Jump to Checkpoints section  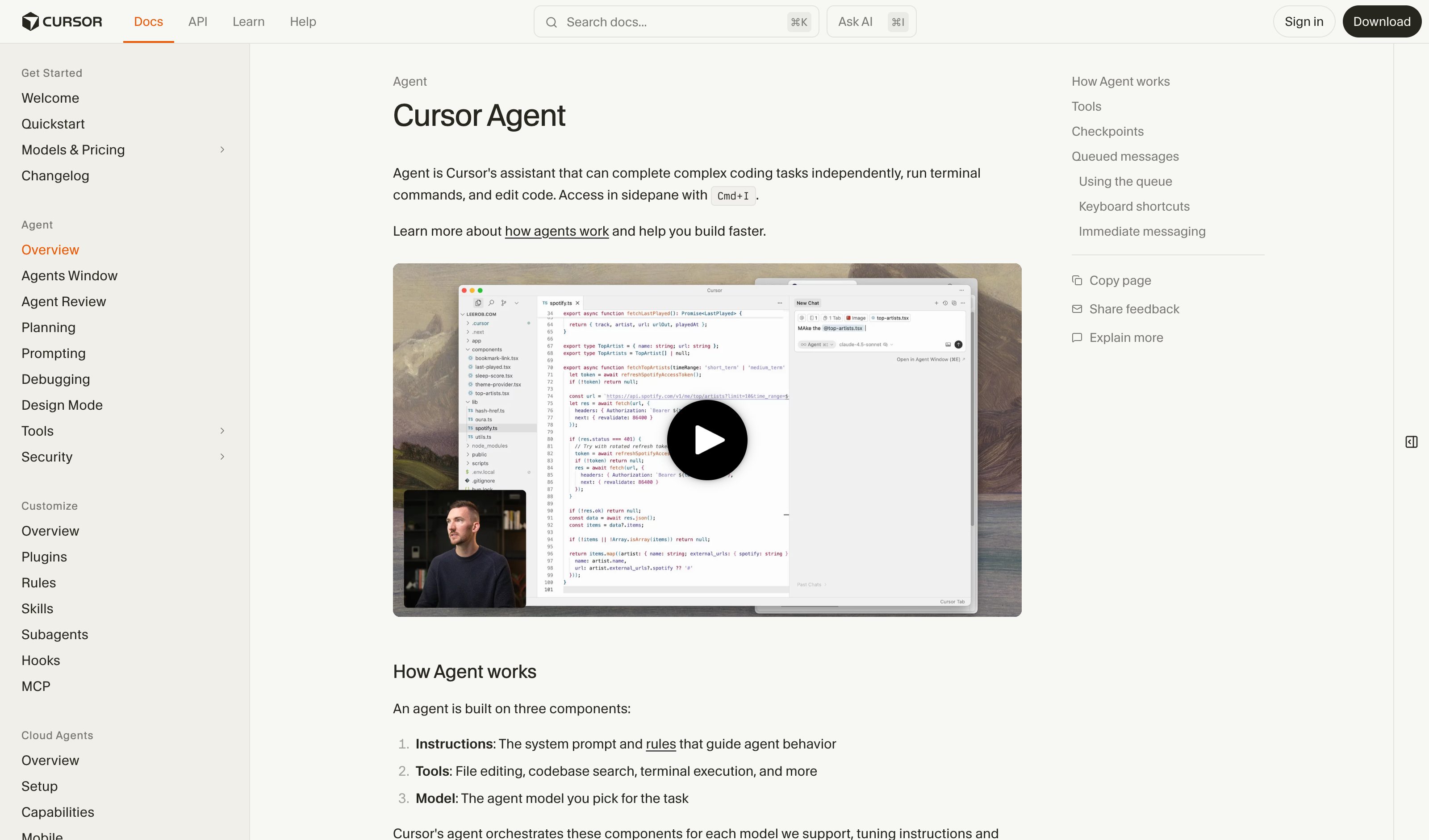pyautogui.click(x=1107, y=132)
